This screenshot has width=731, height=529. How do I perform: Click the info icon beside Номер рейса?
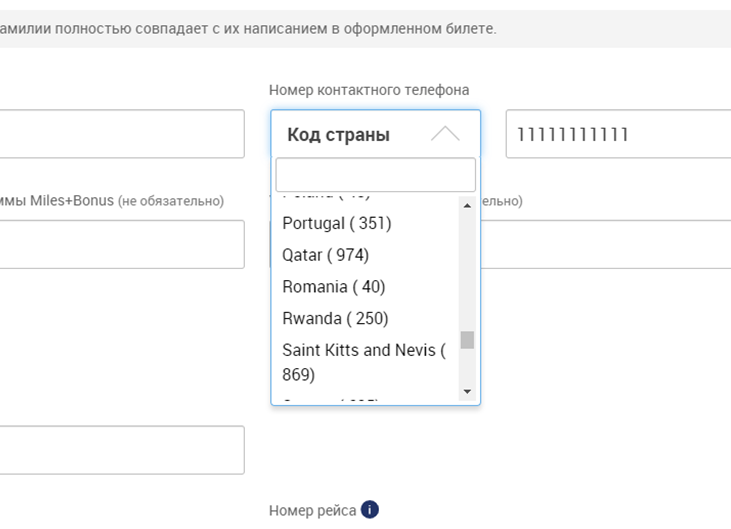370,510
